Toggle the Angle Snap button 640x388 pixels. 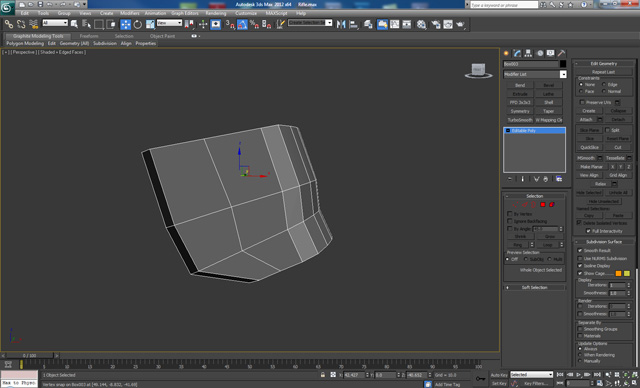(x=242, y=24)
